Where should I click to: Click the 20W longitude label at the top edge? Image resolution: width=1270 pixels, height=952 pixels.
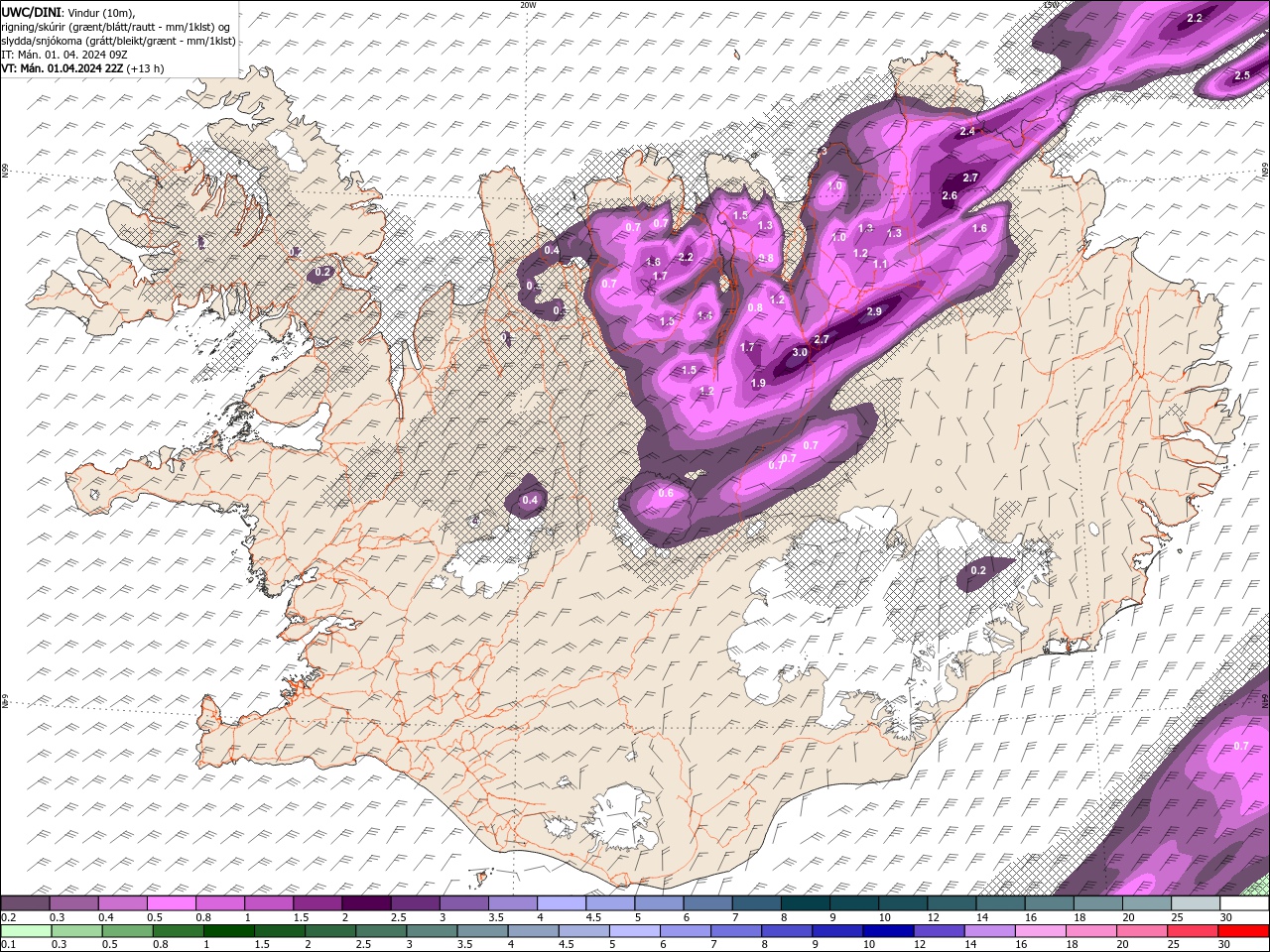(x=528, y=4)
